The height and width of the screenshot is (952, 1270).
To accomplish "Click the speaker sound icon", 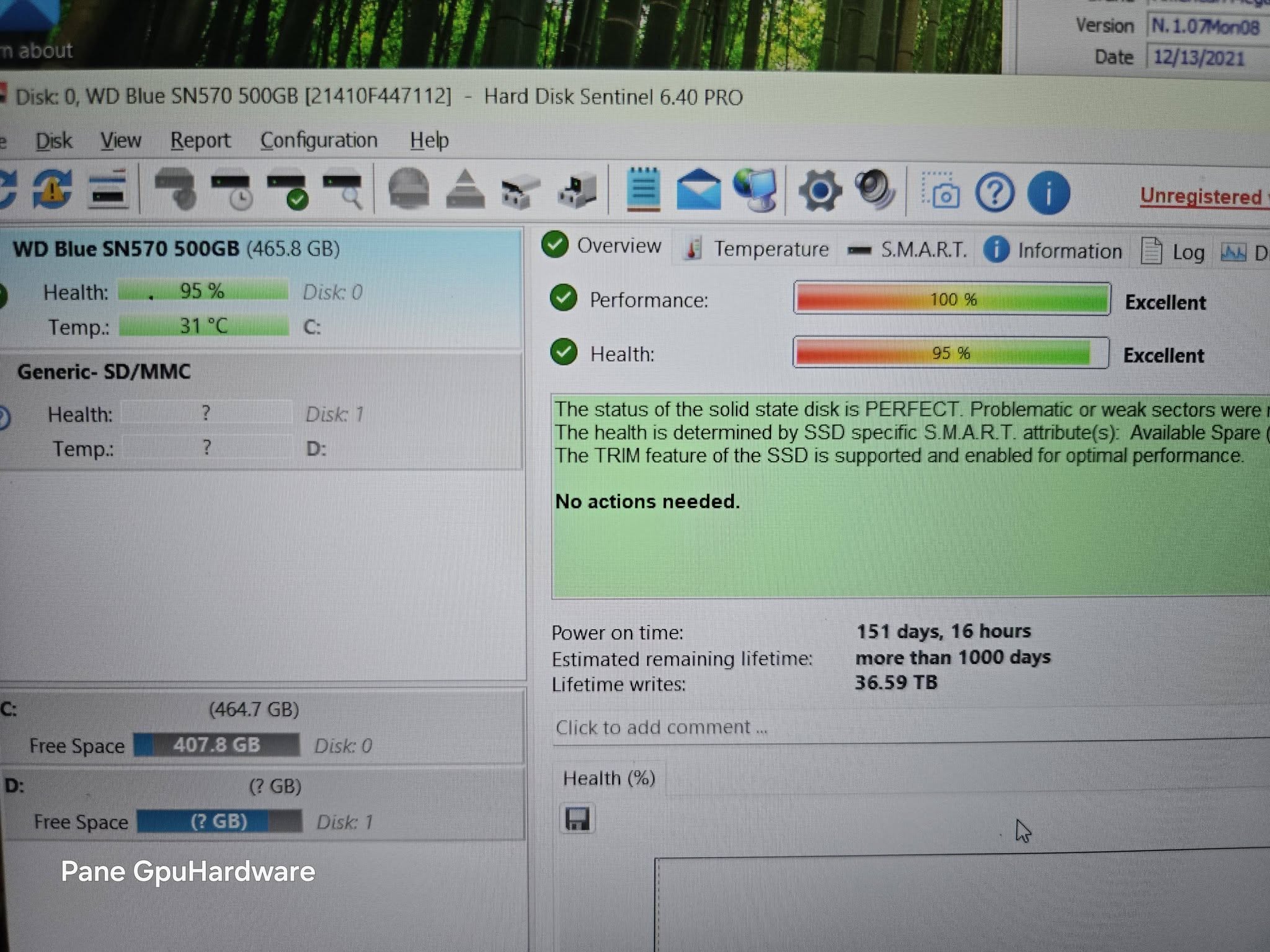I will click(874, 189).
